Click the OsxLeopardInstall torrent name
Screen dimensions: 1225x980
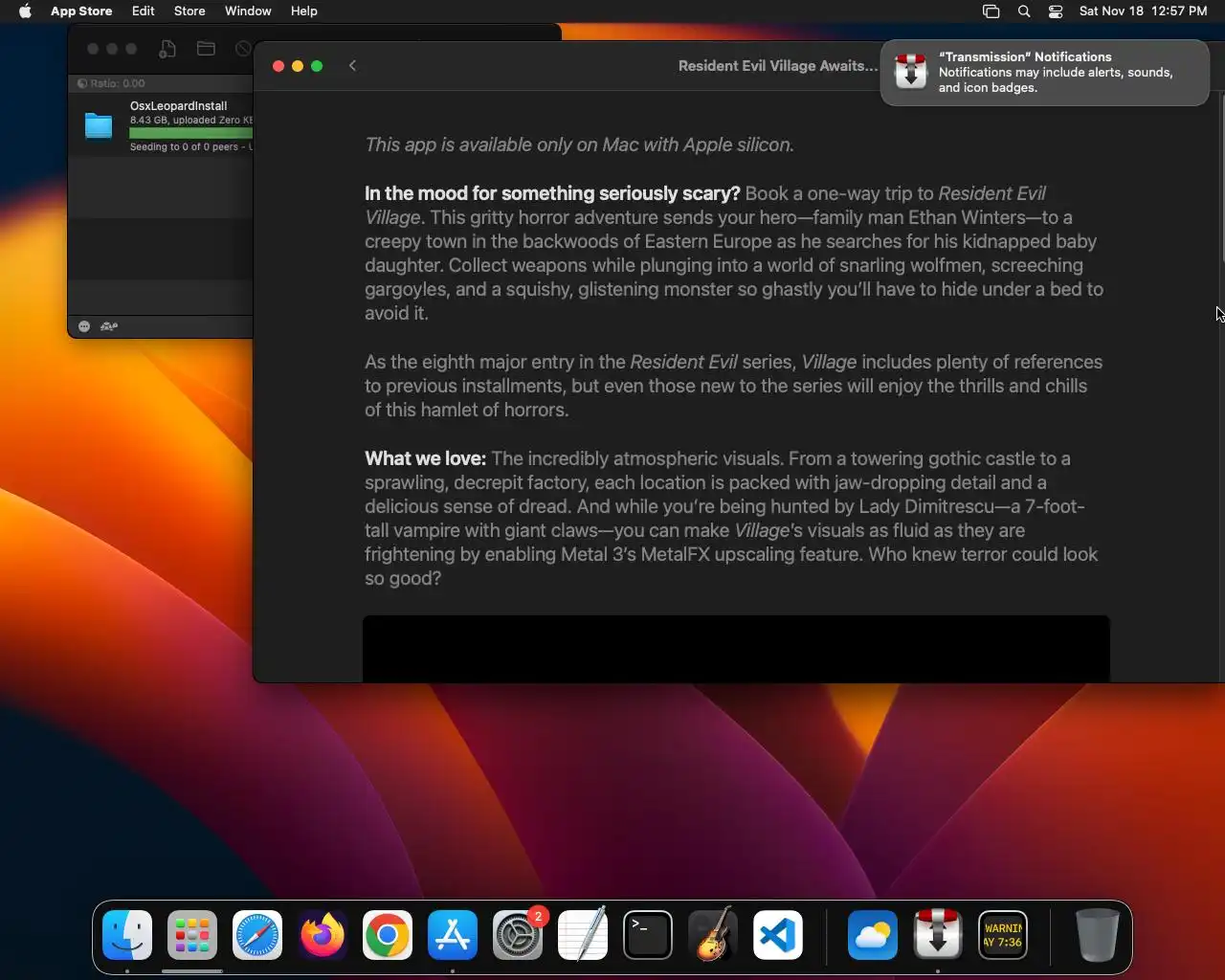pos(178,105)
